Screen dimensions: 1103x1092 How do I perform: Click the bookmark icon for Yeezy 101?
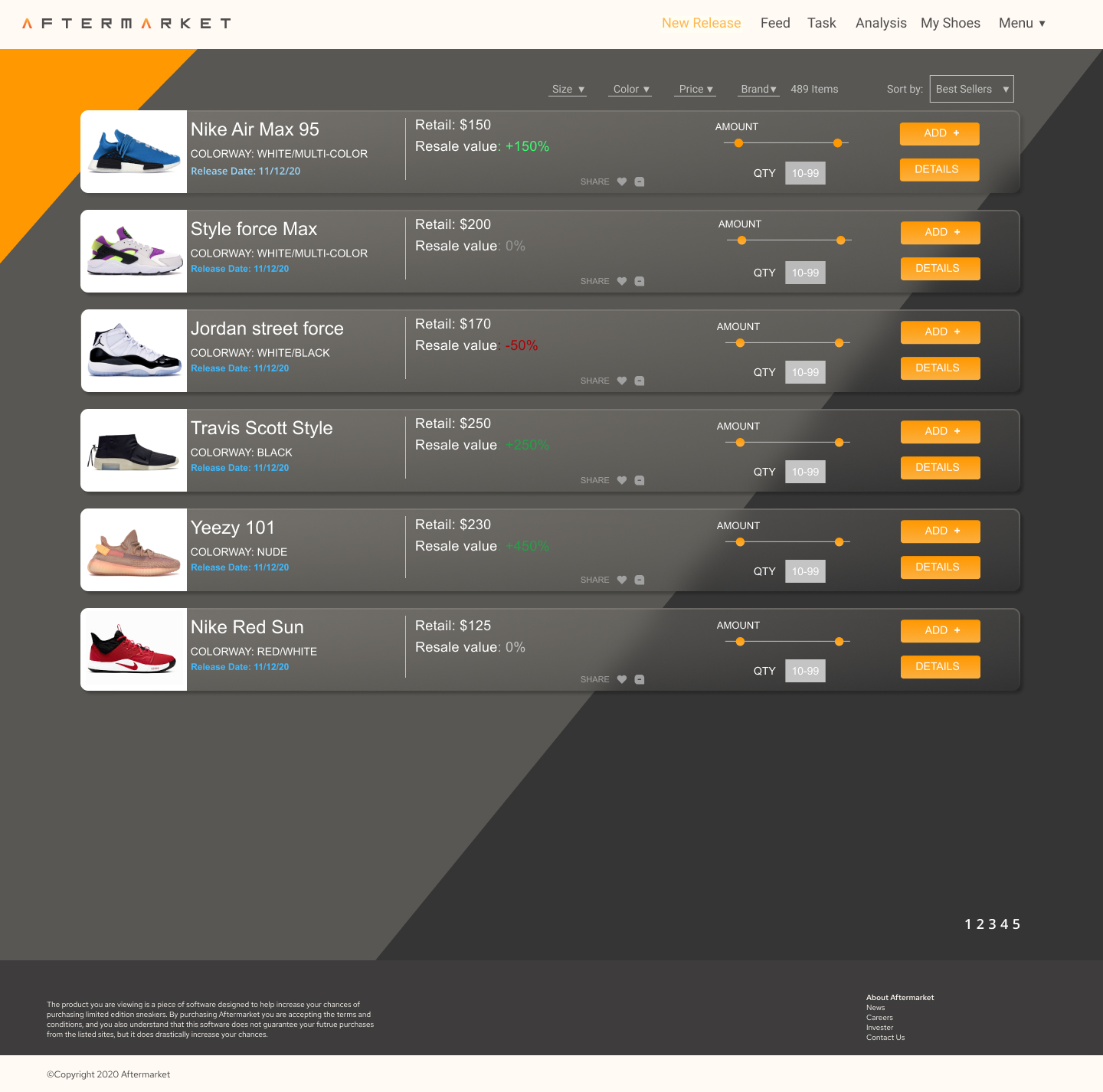point(640,580)
